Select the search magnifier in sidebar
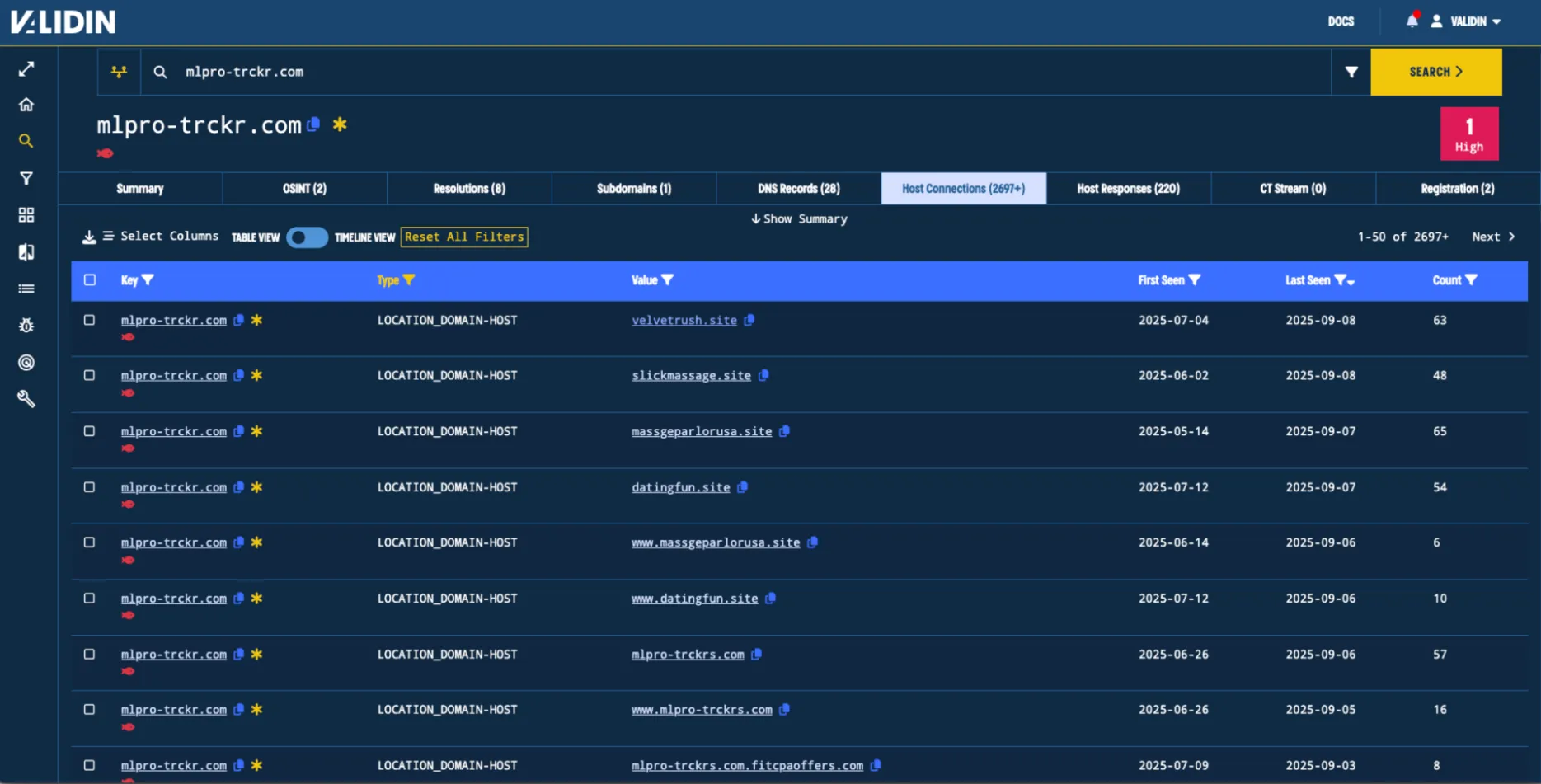 pyautogui.click(x=26, y=141)
